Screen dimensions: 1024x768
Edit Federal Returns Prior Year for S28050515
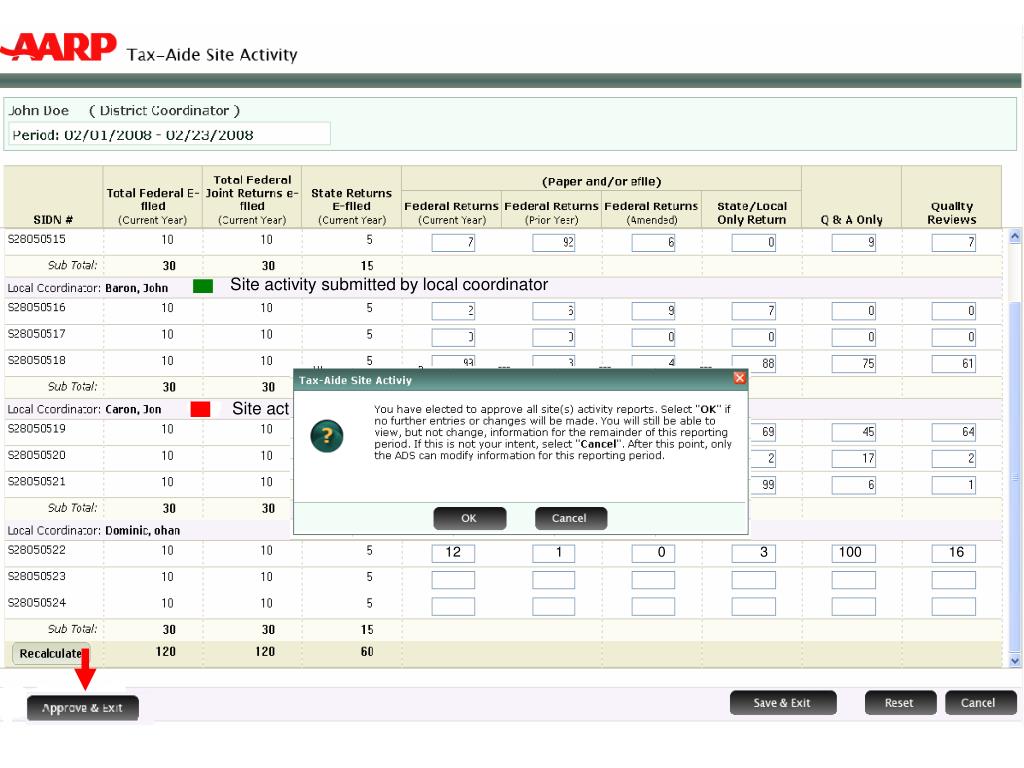click(554, 242)
